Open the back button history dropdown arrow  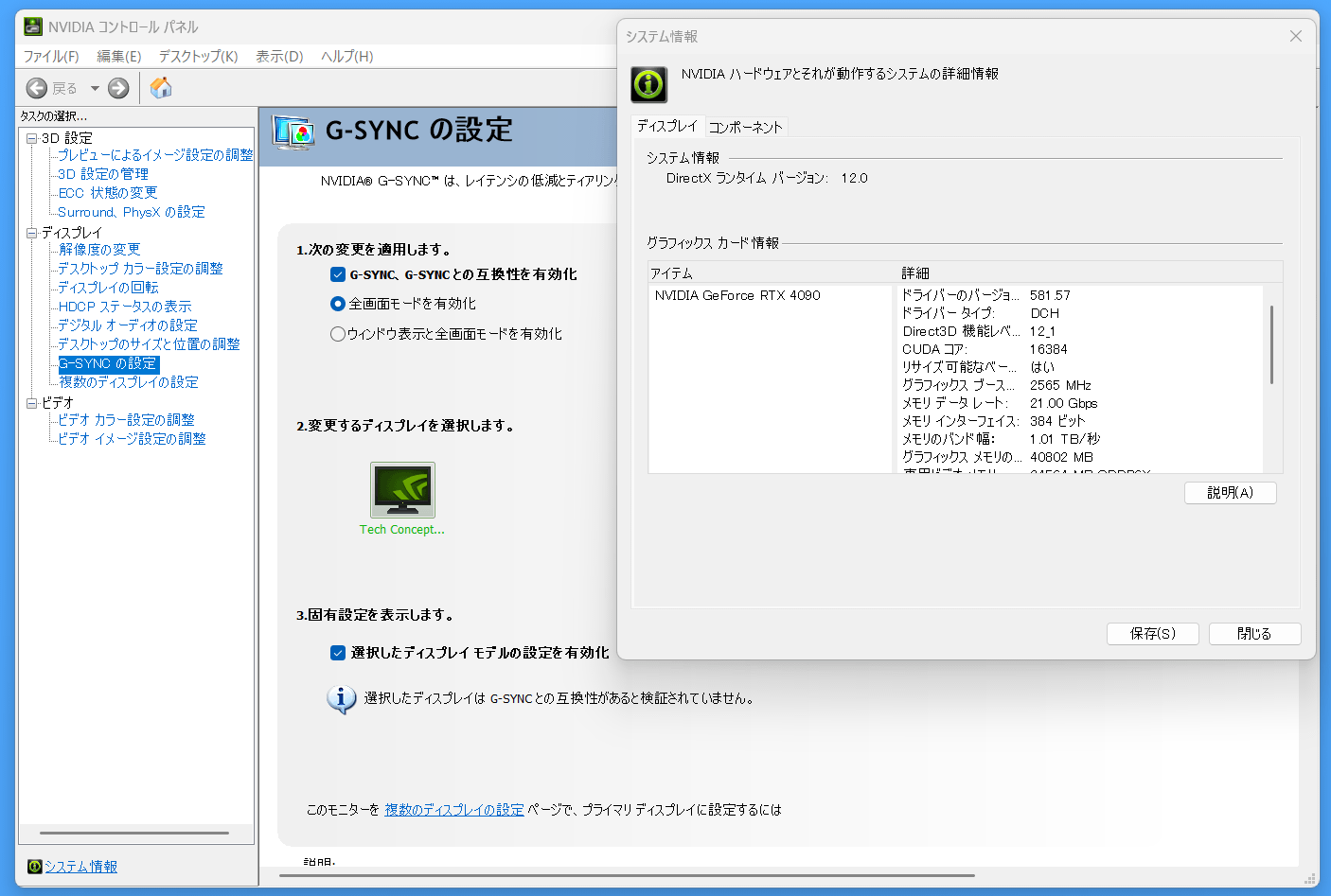(95, 88)
